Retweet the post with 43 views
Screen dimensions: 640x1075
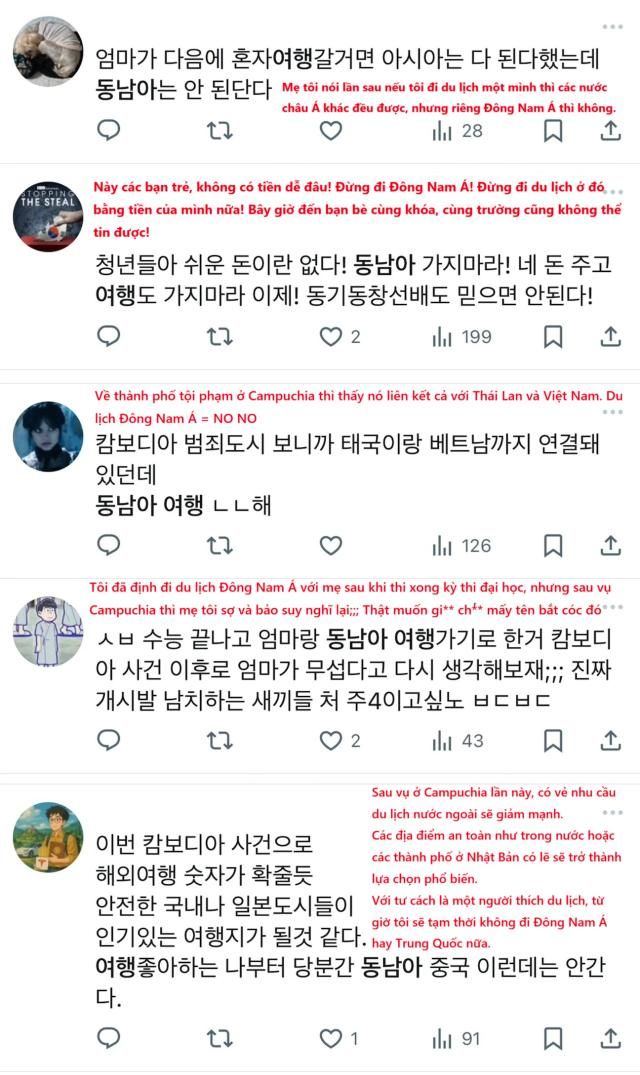[x=220, y=740]
